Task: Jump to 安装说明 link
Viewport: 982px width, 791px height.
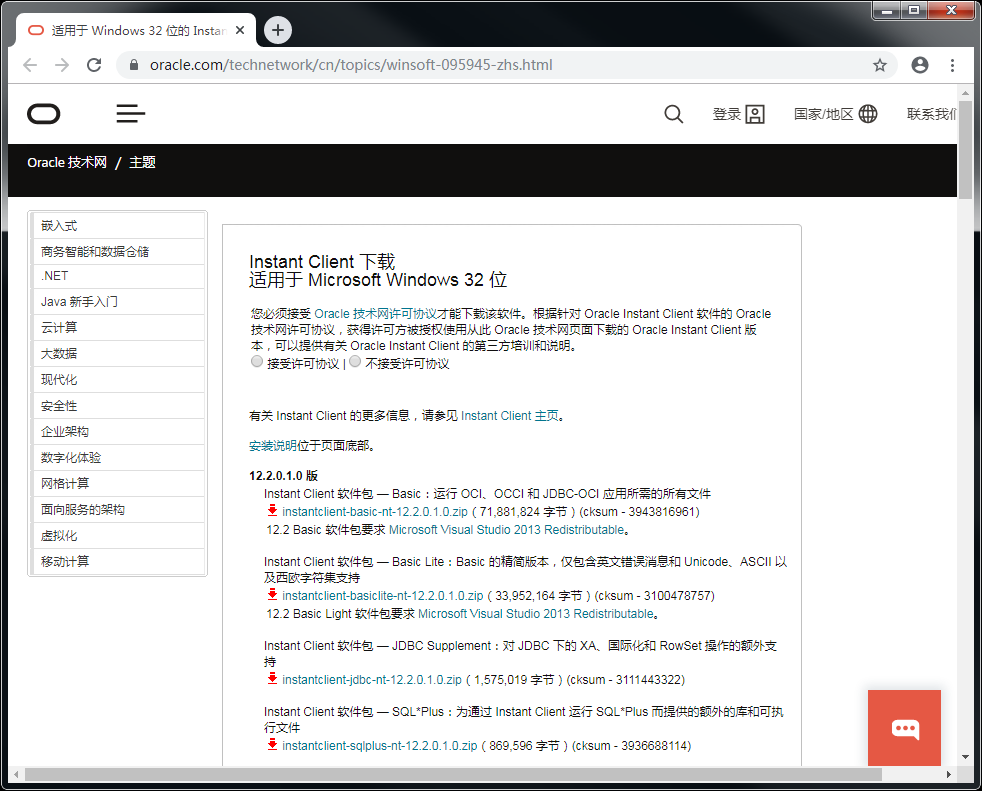Action: tap(273, 446)
